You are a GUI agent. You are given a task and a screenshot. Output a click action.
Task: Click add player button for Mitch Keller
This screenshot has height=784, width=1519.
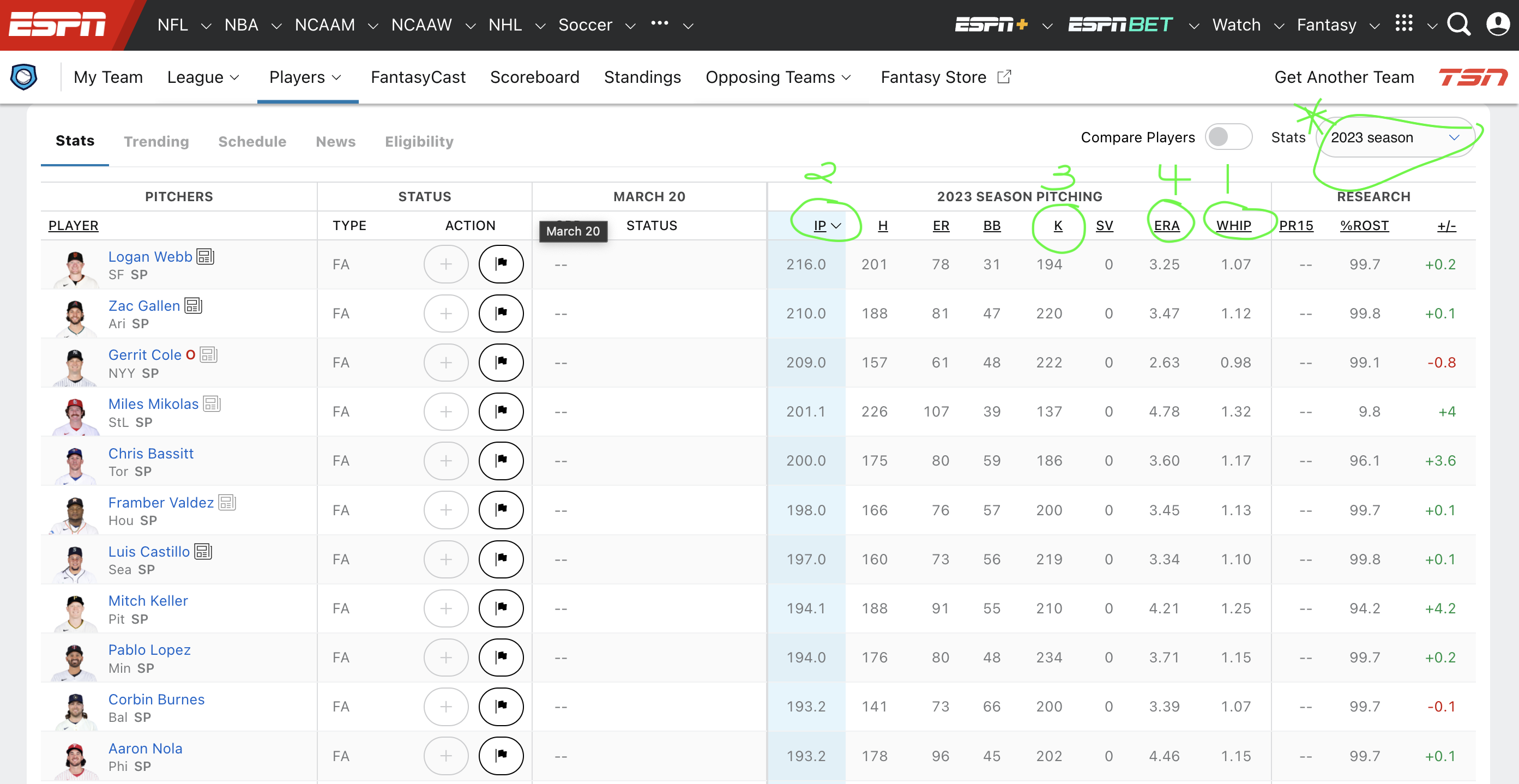click(x=446, y=608)
